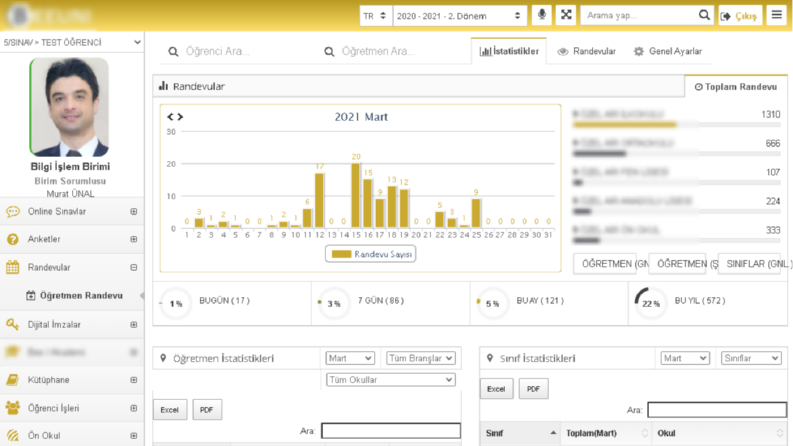The image size is (793, 446).
Task: Click the progress bar with value 666
Action: point(676,153)
